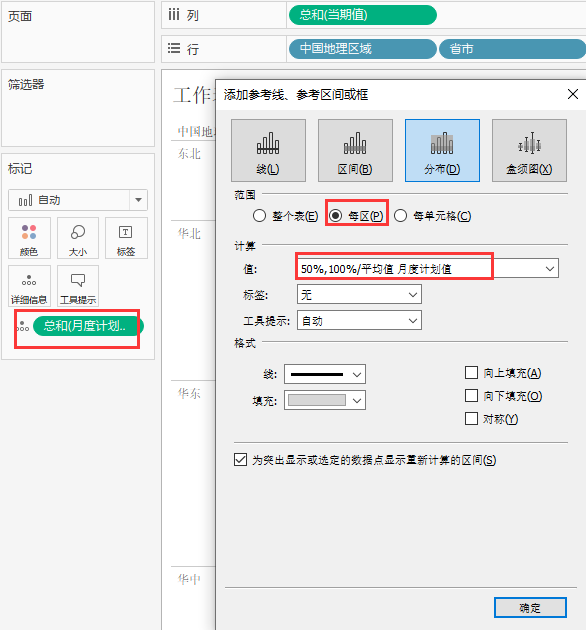Viewport: 586px width, 630px height.
Task: Choose the 每区(P) scope radio button
Action: 335,216
